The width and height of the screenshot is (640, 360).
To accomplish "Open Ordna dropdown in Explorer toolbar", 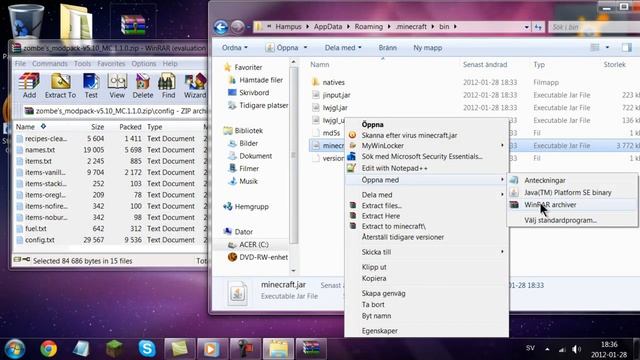I will 235,48.
